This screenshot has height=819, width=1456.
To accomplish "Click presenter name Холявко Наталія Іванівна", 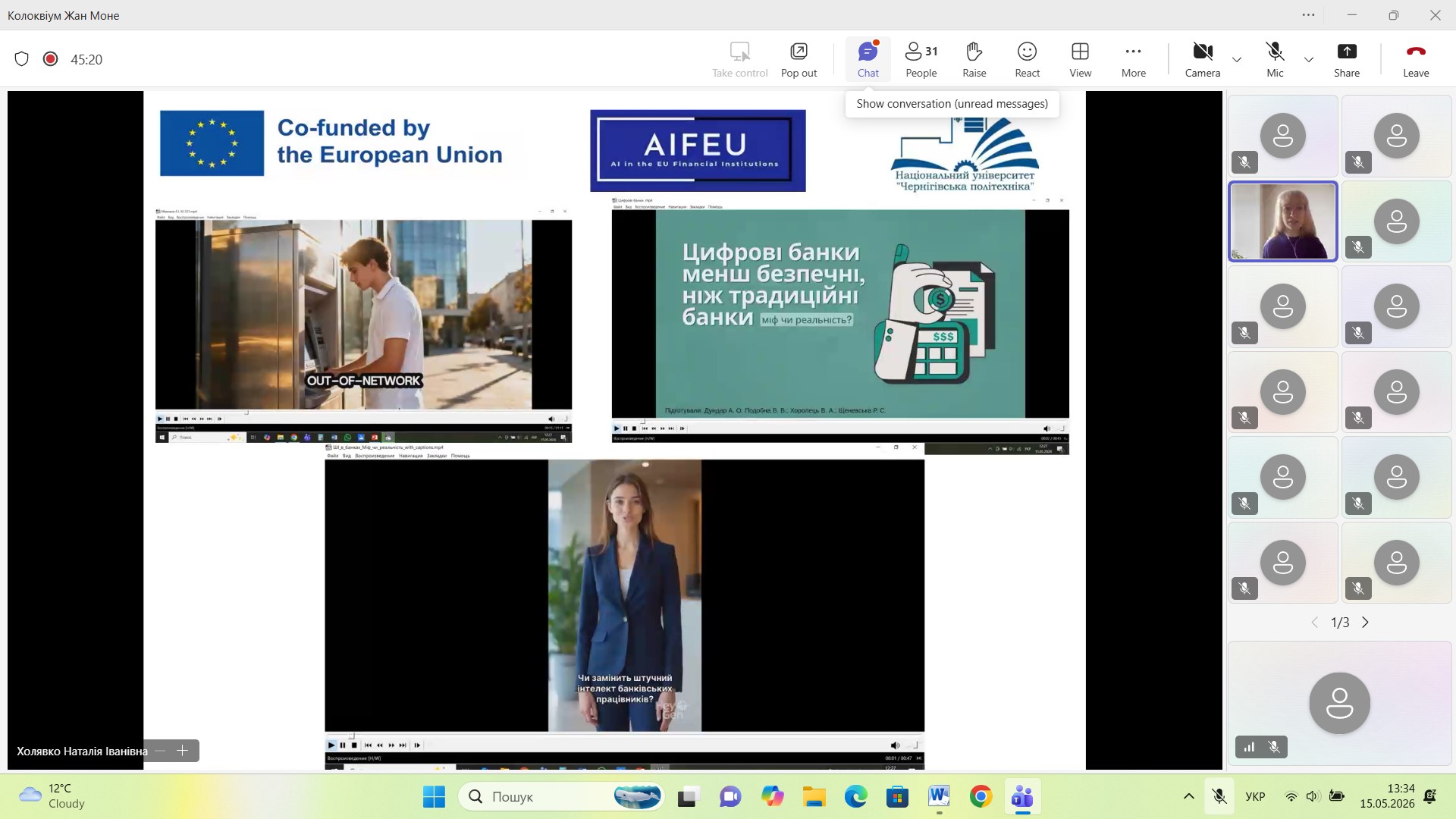I will click(x=82, y=752).
